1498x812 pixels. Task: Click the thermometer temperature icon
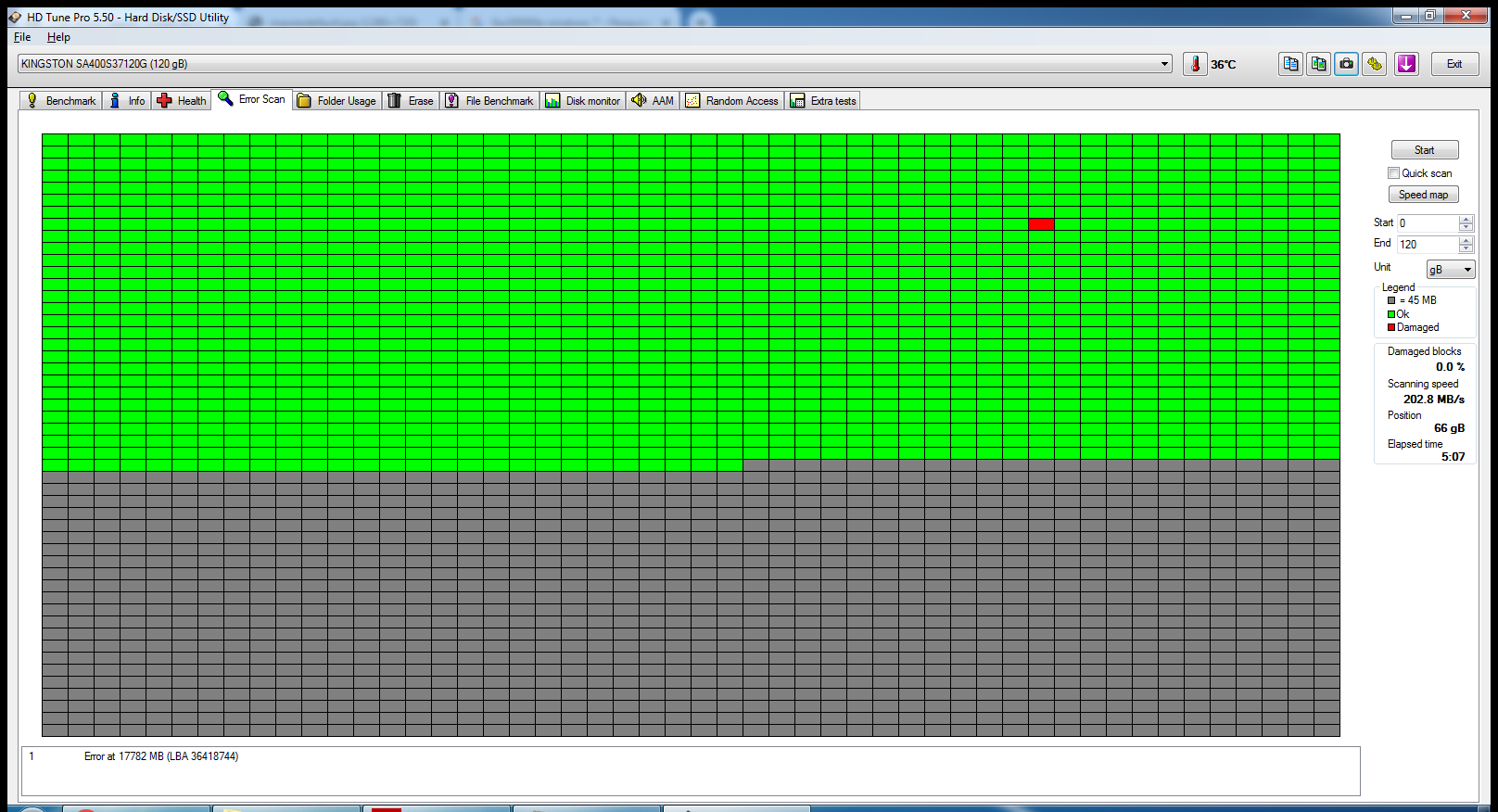(x=1195, y=64)
